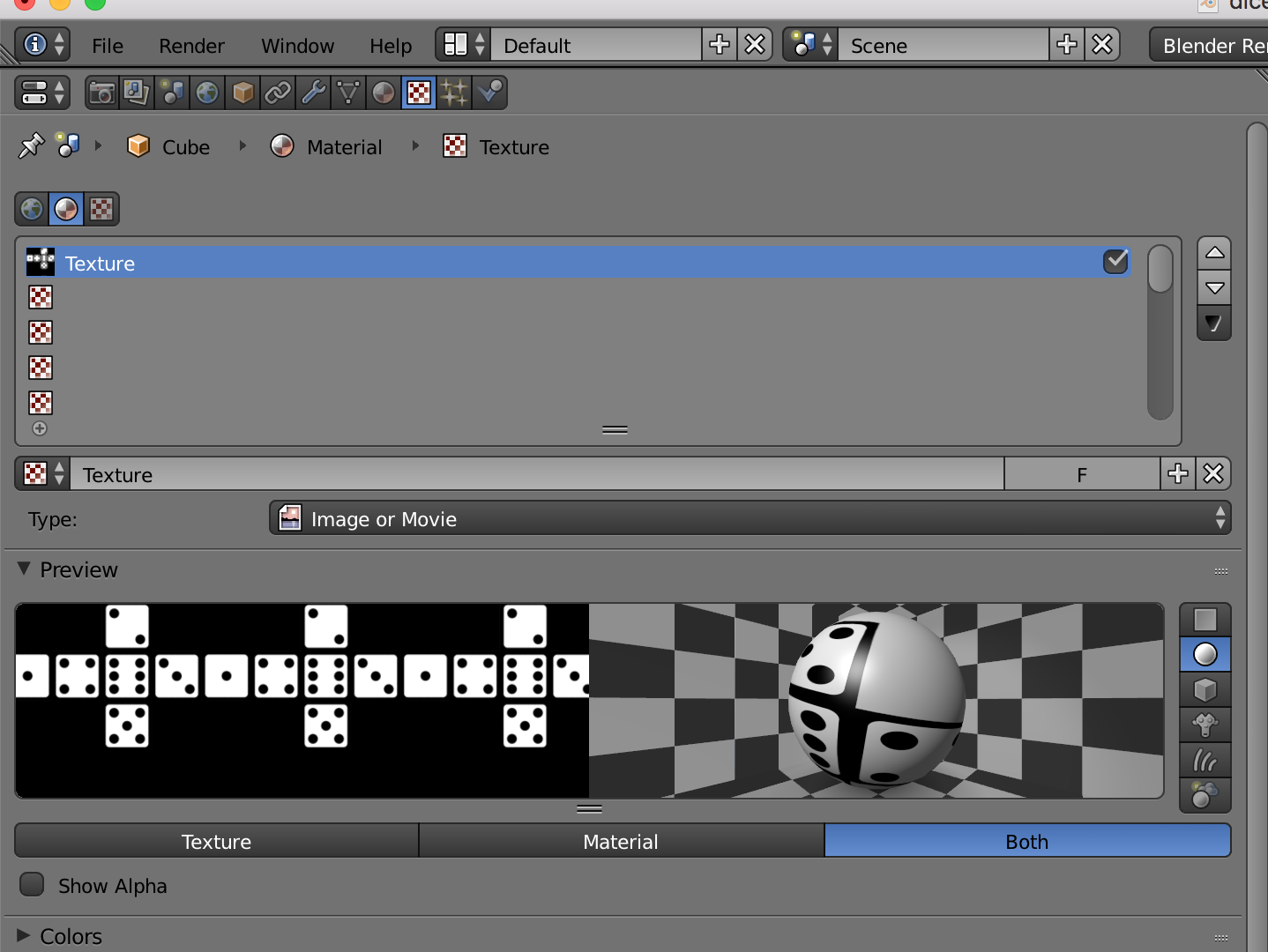Open the screen layout browse dropdown

point(464,44)
